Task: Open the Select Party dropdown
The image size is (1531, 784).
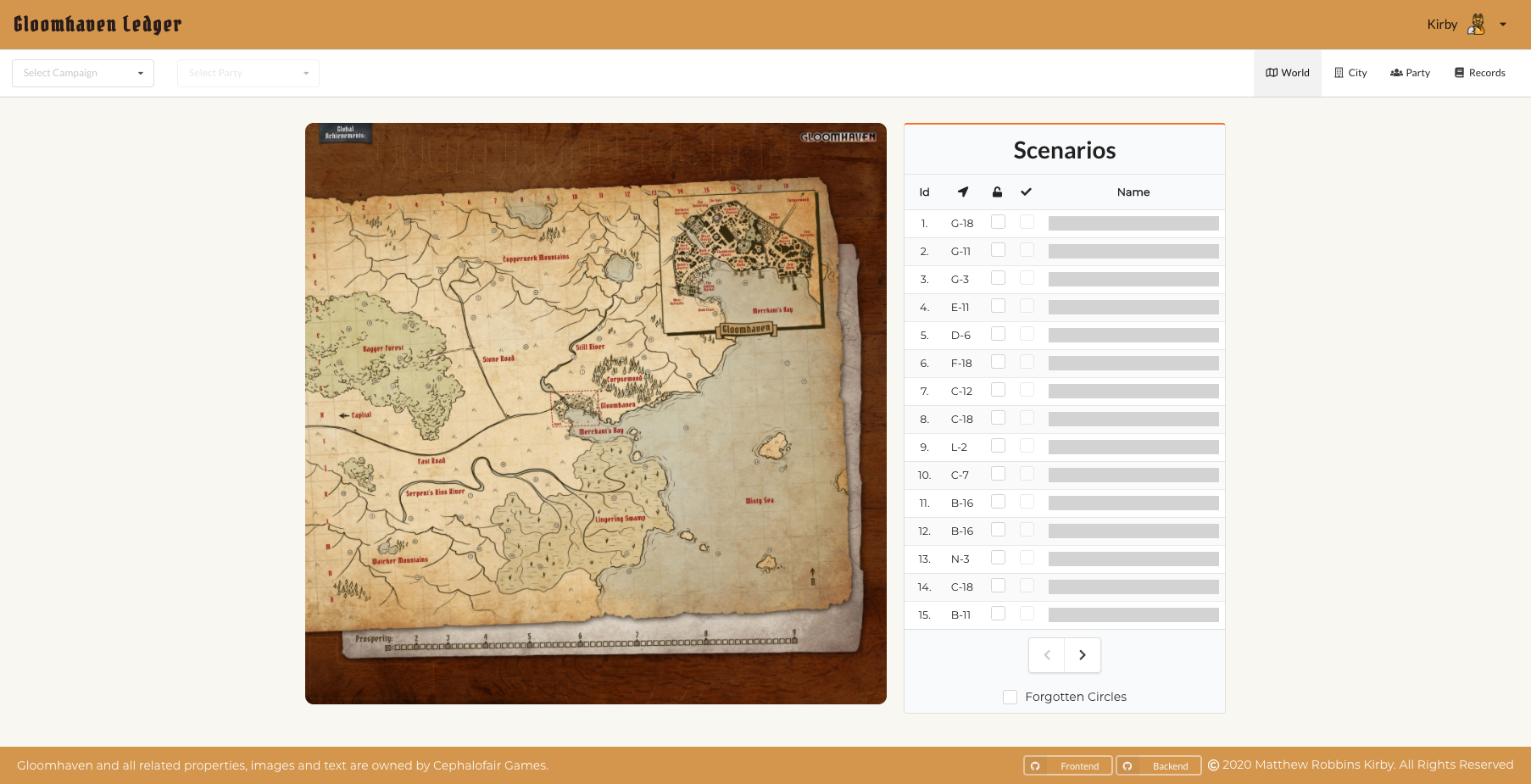Action: (x=248, y=73)
